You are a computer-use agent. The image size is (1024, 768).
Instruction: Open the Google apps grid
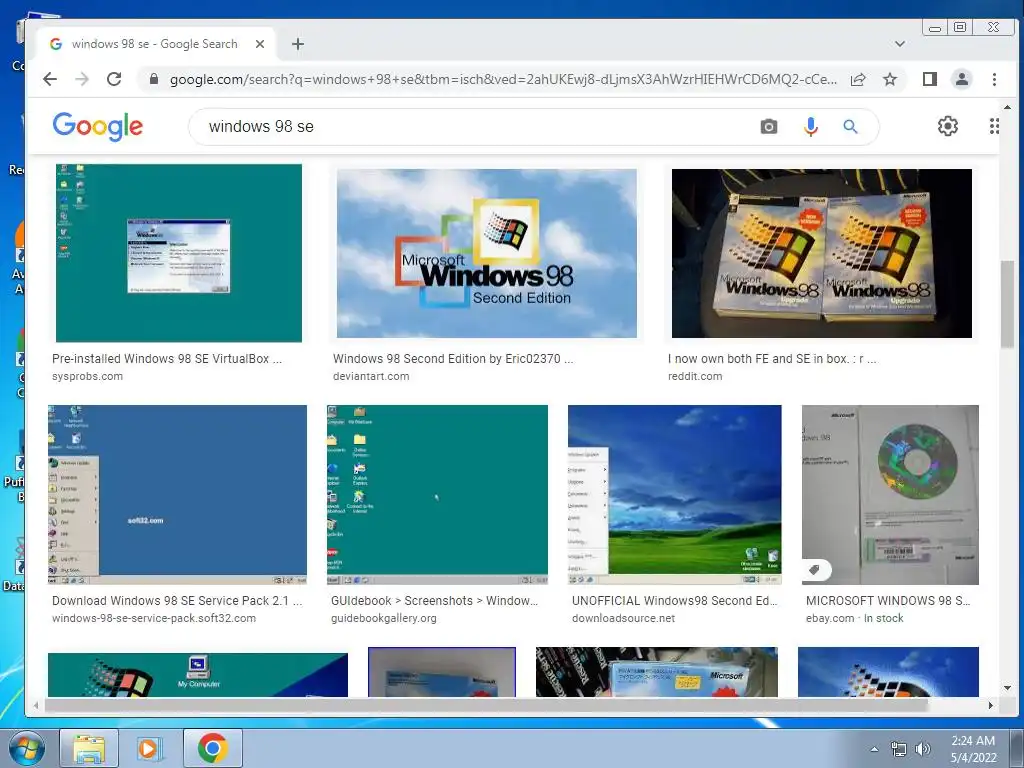coord(994,126)
